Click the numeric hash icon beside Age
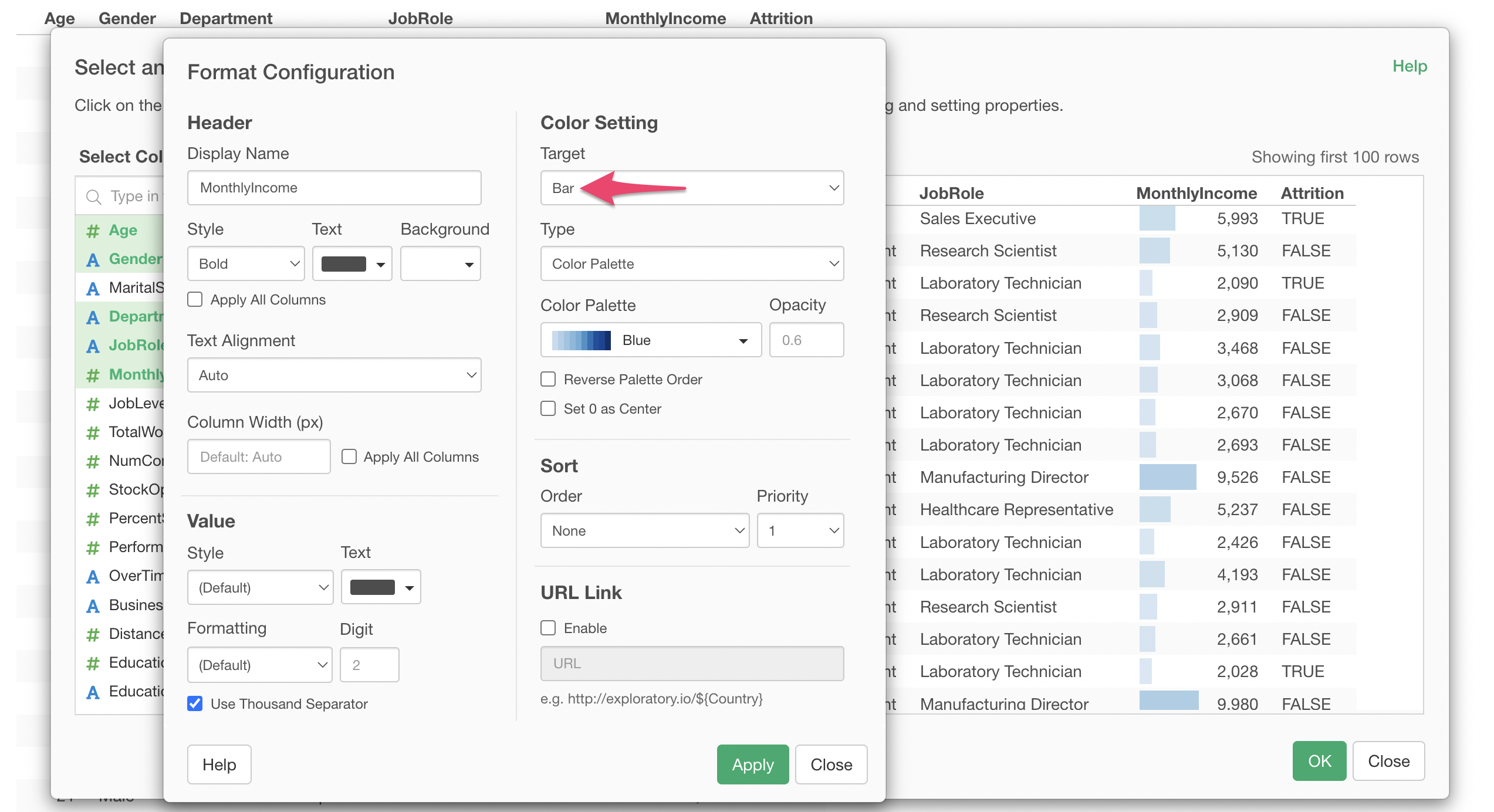 pos(93,231)
